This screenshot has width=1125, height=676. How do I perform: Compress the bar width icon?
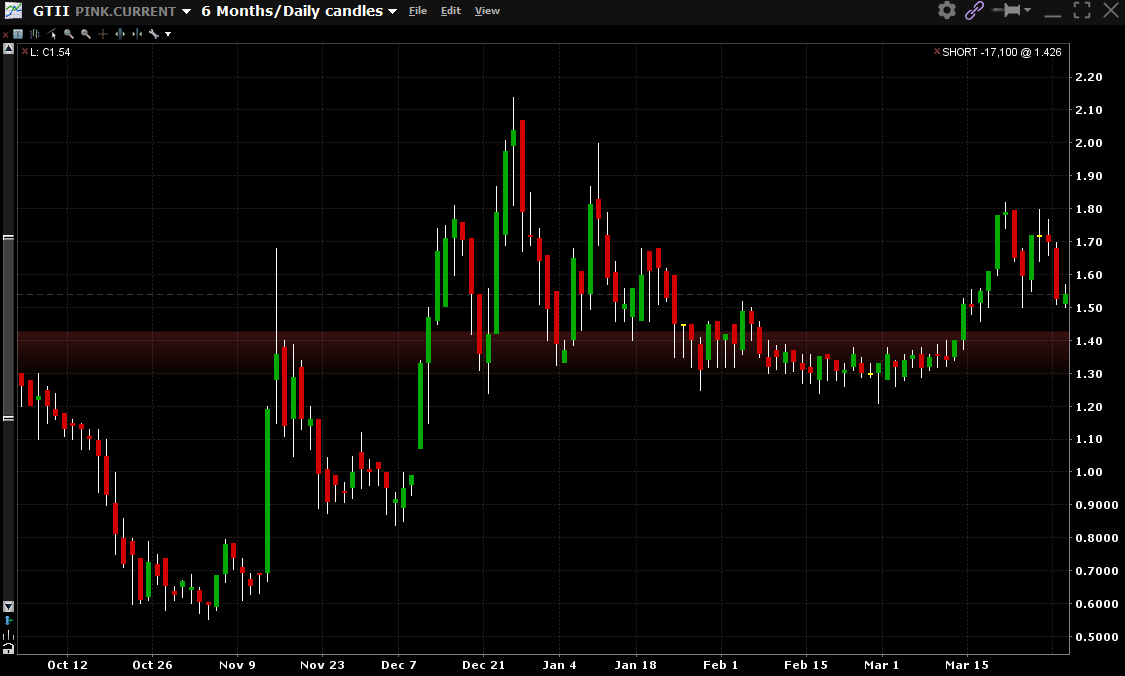[137, 34]
